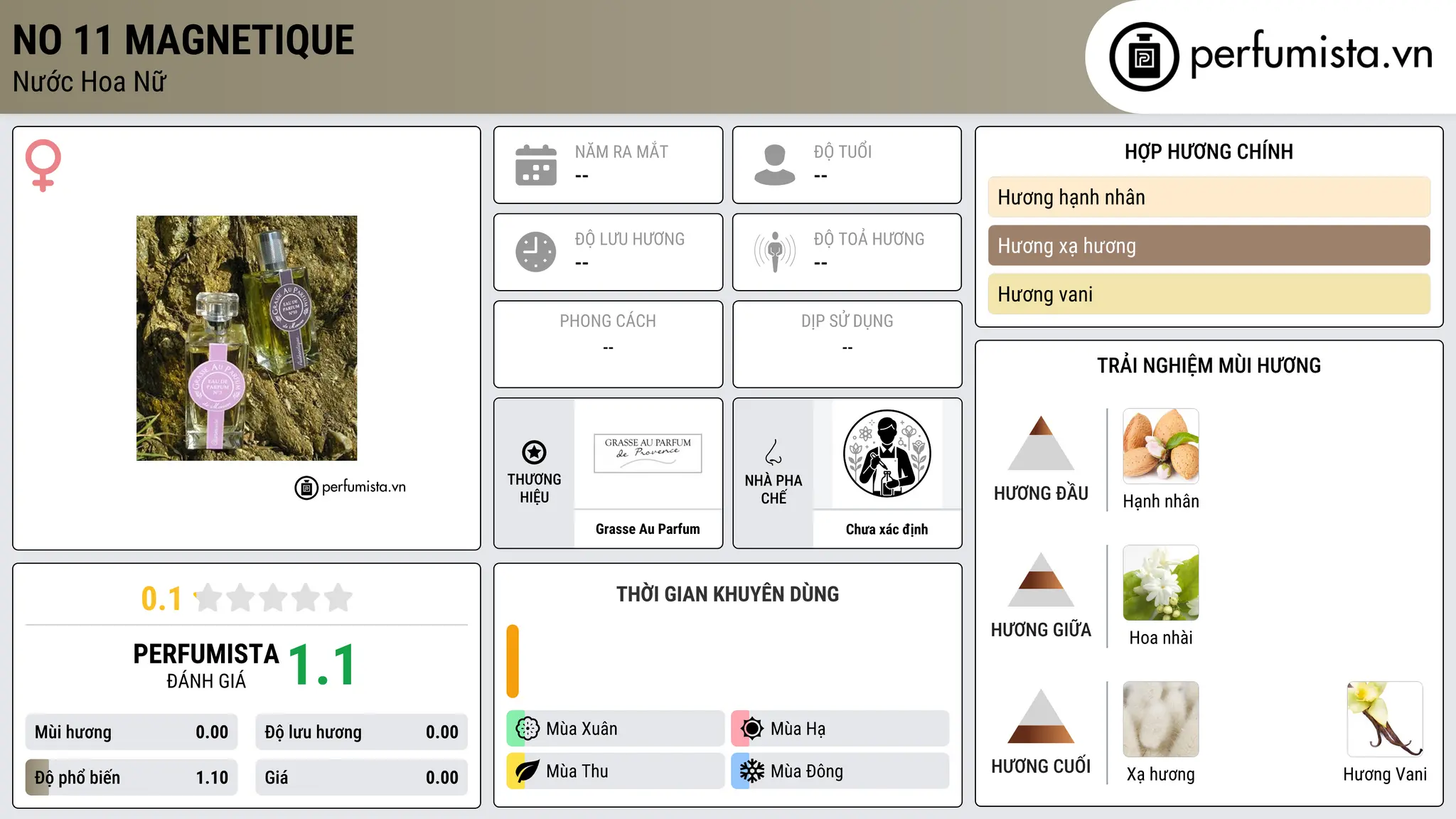
Task: Click the Nước Hoa Nữ subtitle
Action: [x=90, y=82]
